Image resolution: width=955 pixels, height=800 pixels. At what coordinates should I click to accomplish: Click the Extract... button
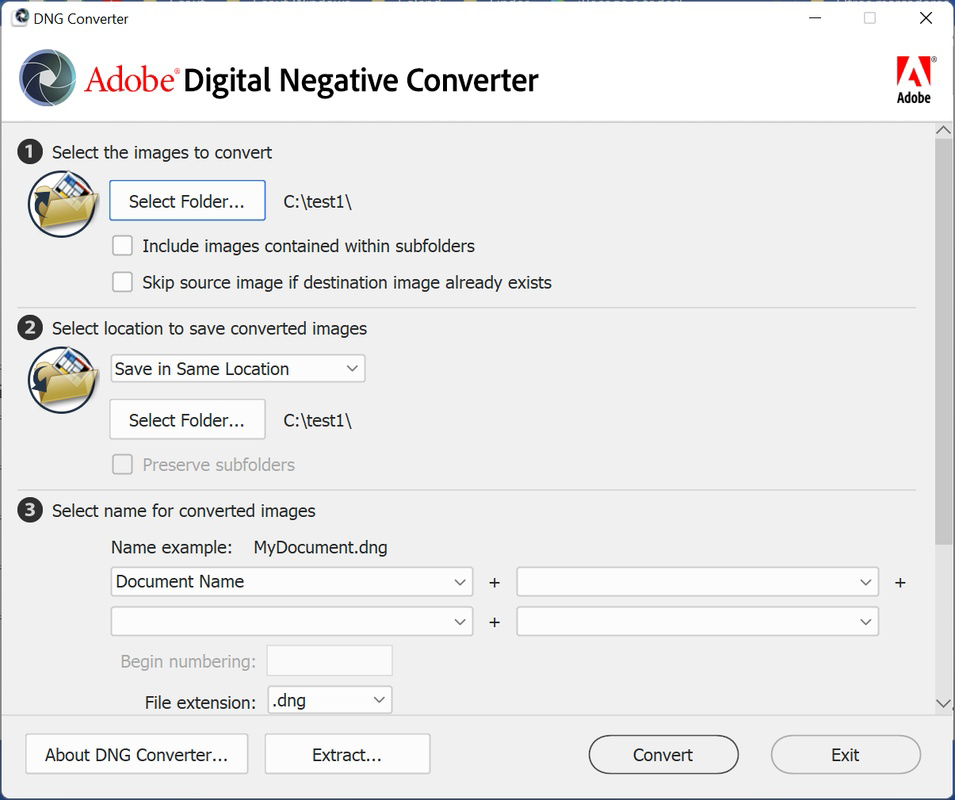tap(347, 754)
